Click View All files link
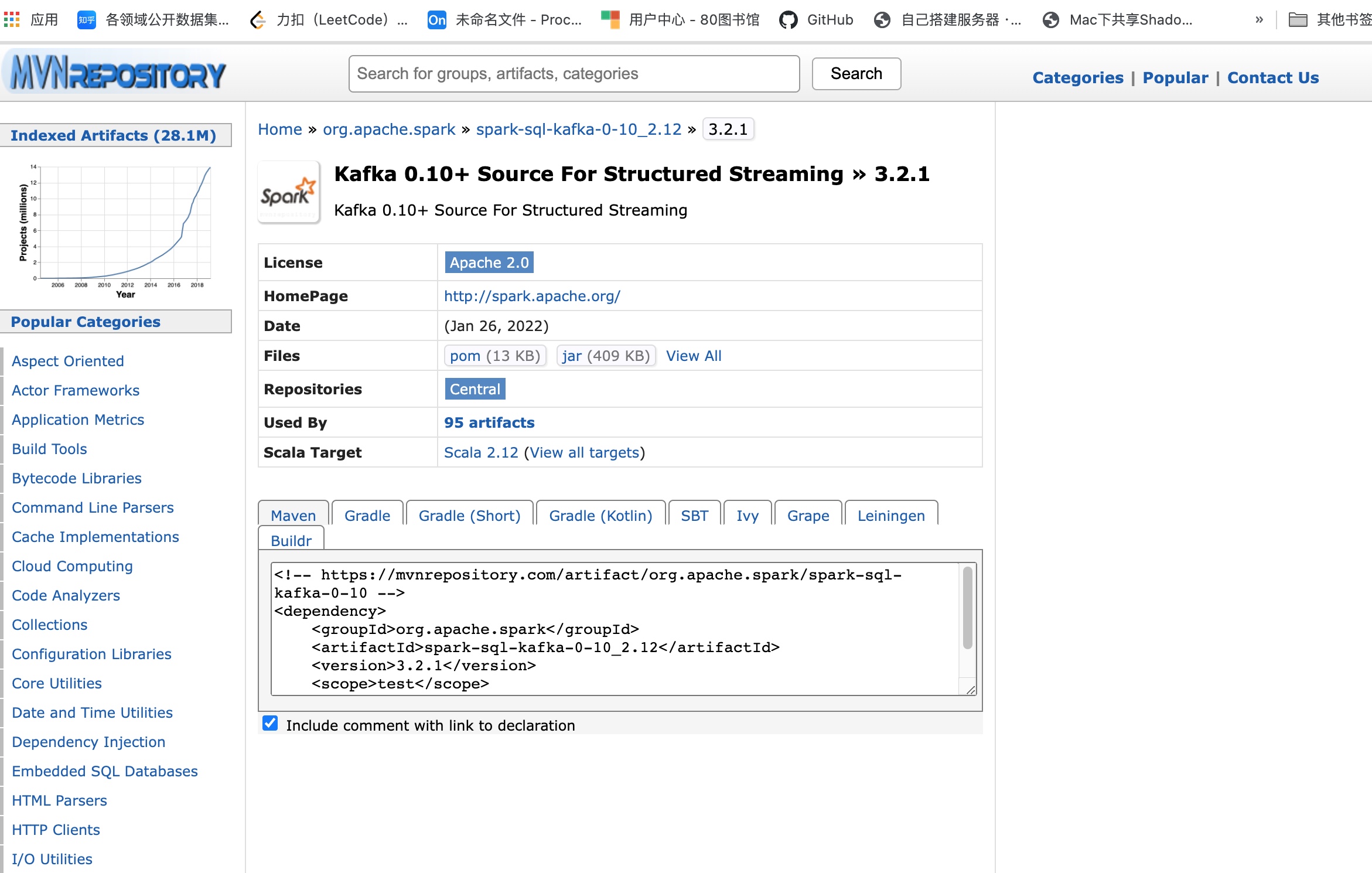 tap(694, 356)
